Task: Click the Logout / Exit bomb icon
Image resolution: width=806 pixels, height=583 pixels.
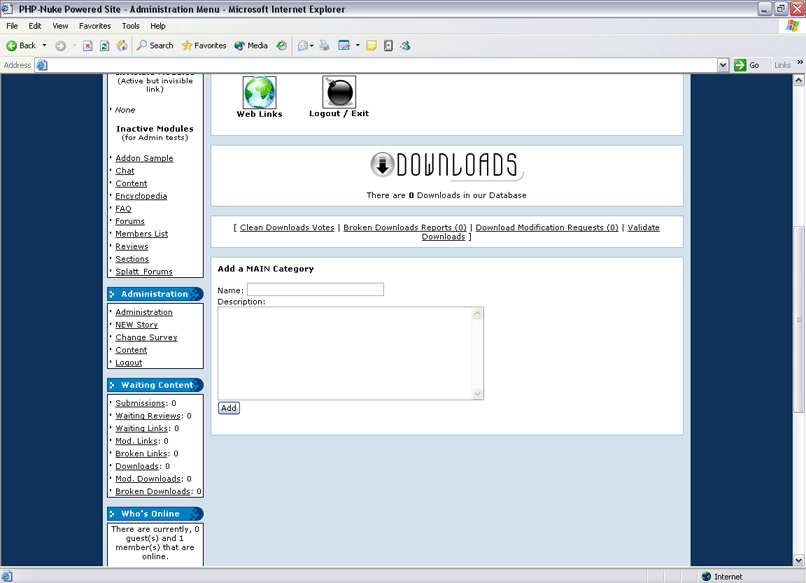Action: (339, 92)
